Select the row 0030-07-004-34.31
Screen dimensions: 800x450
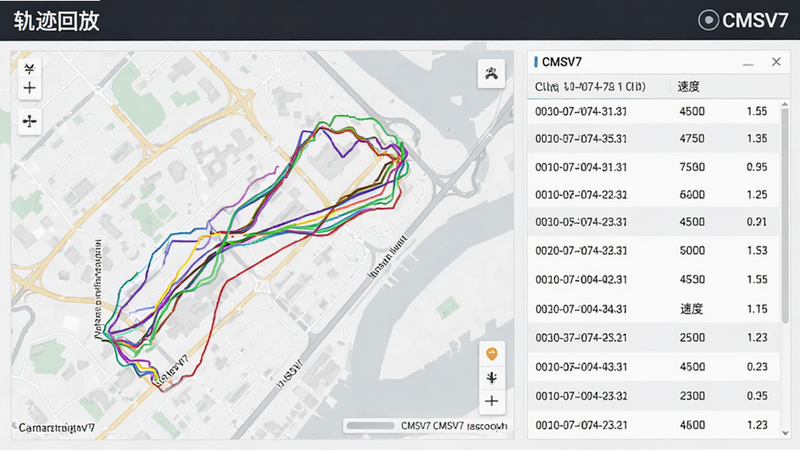pos(654,309)
